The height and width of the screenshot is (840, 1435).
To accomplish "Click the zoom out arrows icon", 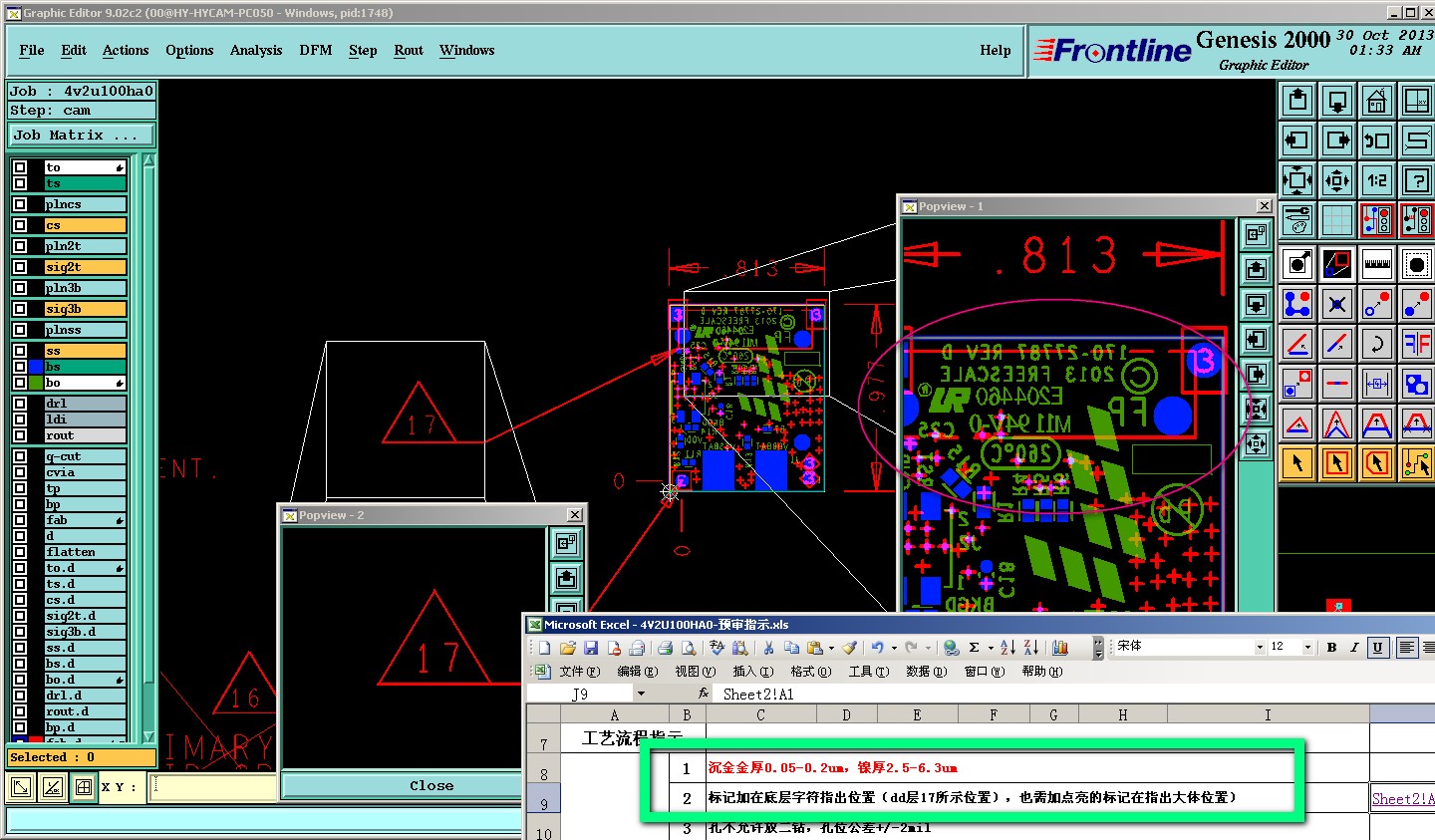I will pos(1337,180).
